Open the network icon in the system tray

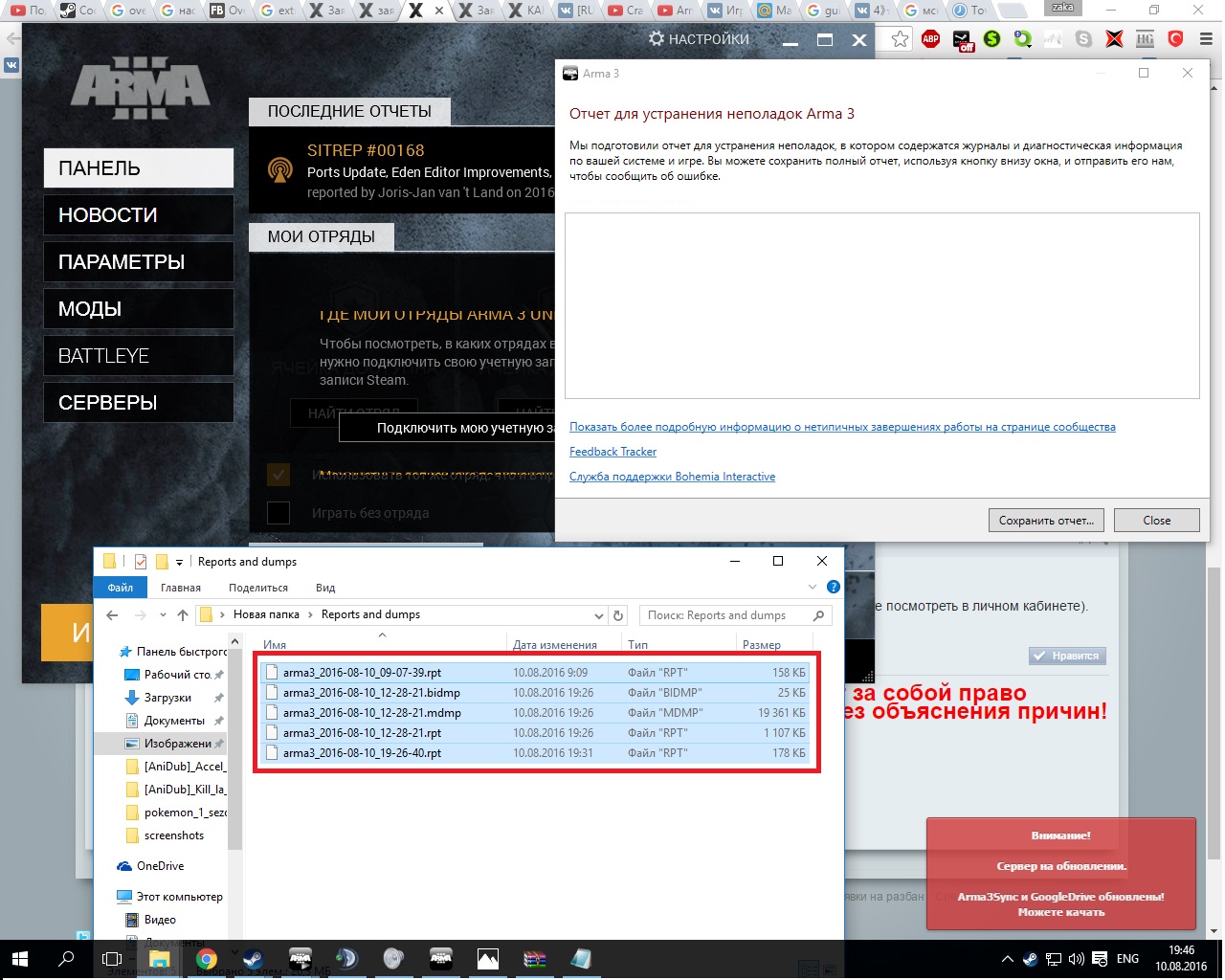coord(1053,959)
